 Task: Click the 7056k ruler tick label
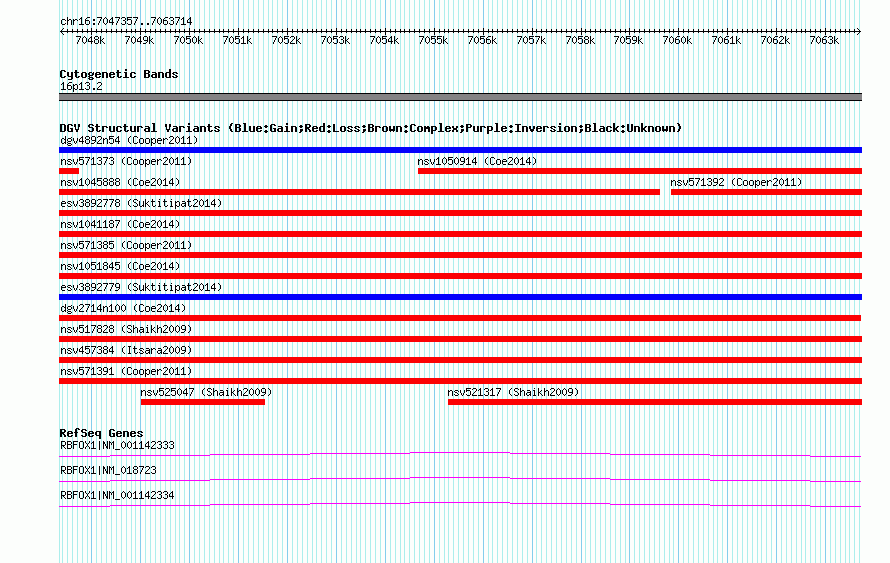[x=482, y=40]
